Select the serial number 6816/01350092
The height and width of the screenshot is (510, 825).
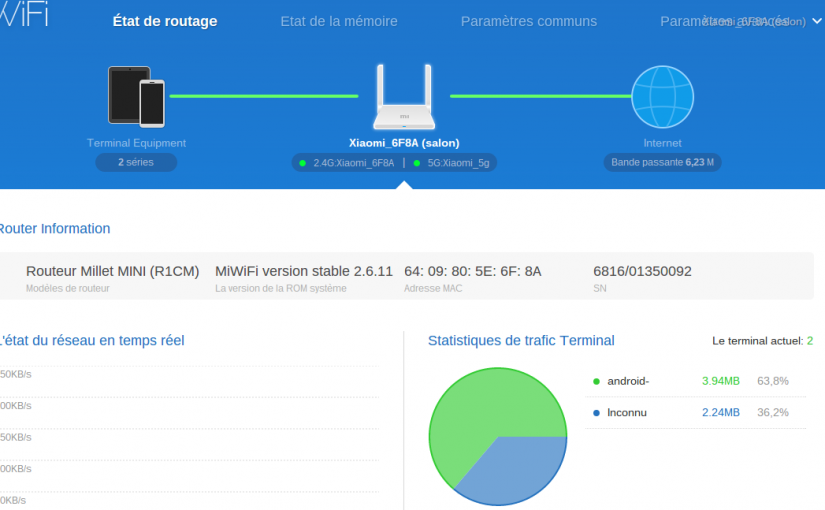[642, 271]
